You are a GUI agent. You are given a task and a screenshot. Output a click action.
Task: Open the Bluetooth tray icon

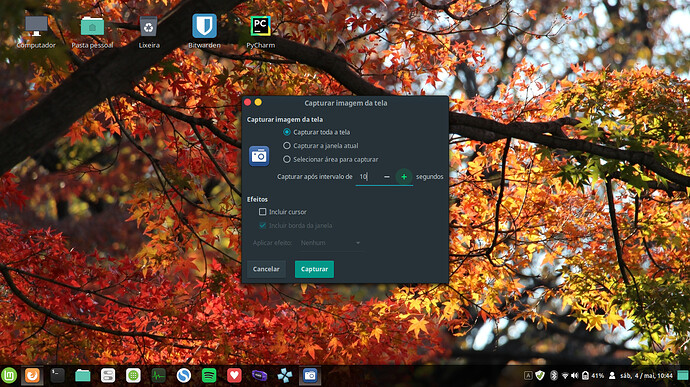[x=554, y=376]
